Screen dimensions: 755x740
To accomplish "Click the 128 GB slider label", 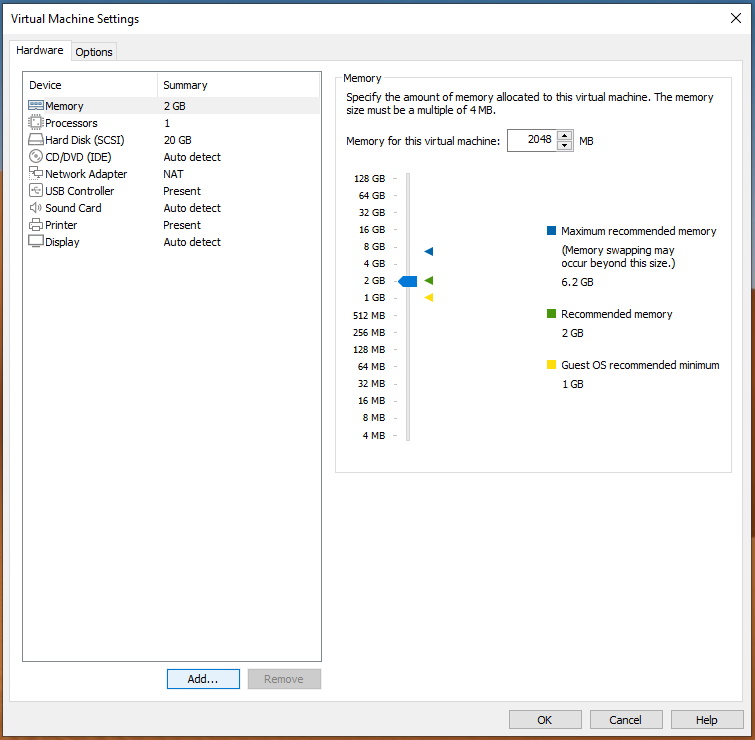I will (370, 179).
